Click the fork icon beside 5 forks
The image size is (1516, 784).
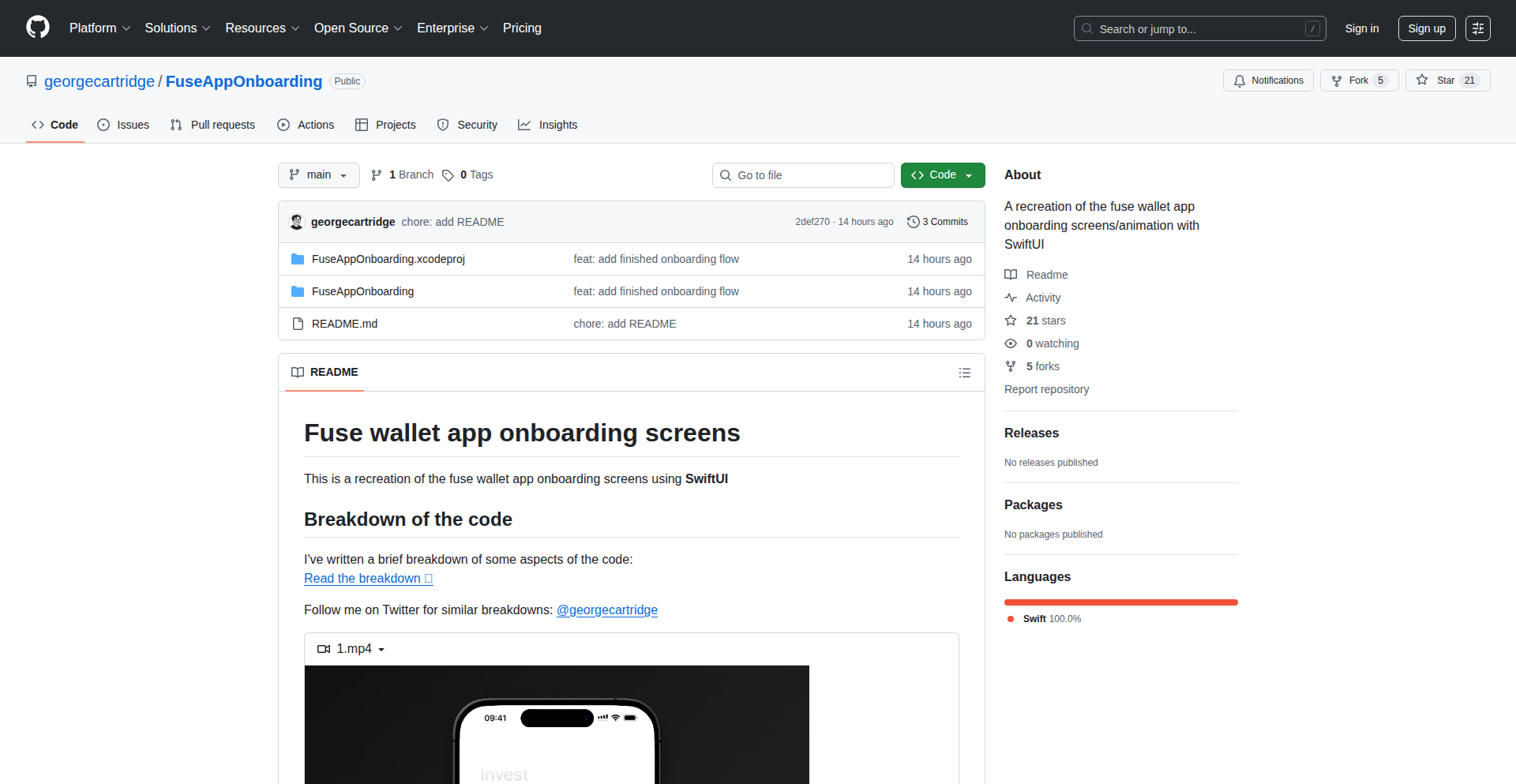click(1011, 366)
